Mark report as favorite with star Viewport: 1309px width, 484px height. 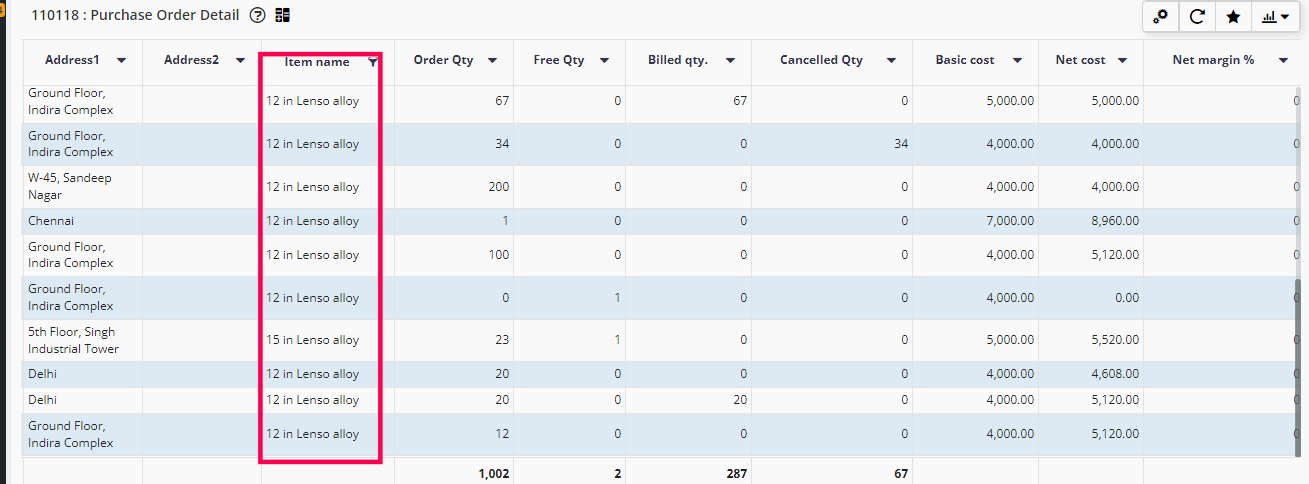[x=1233, y=17]
